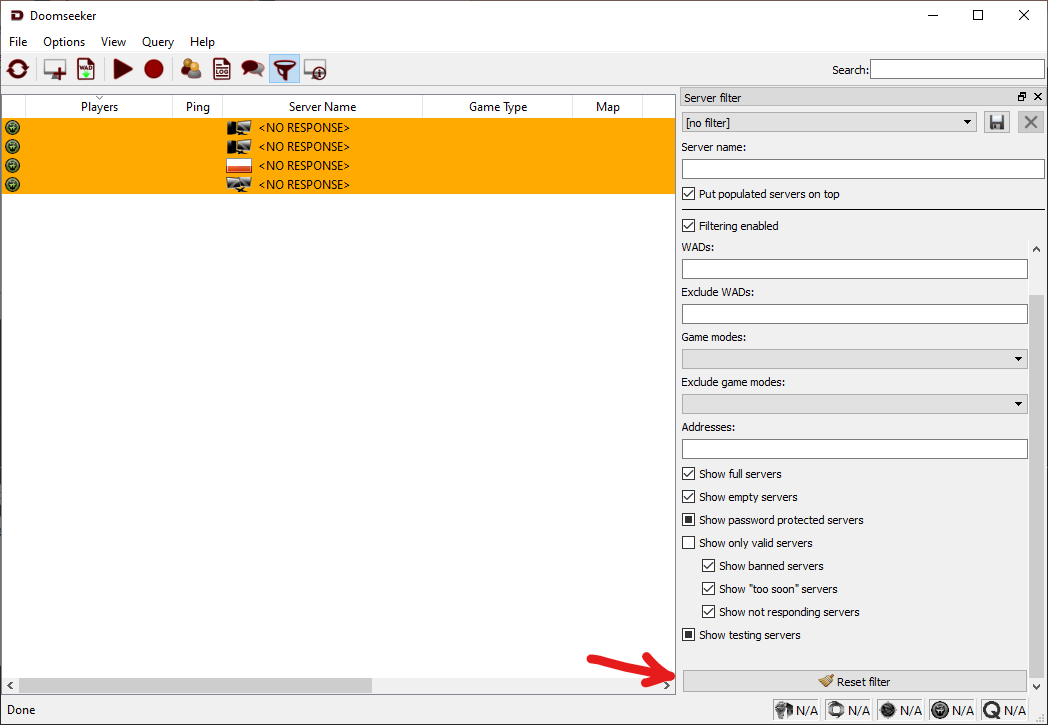Click the red Record circle icon
This screenshot has width=1048, height=725.
click(154, 69)
